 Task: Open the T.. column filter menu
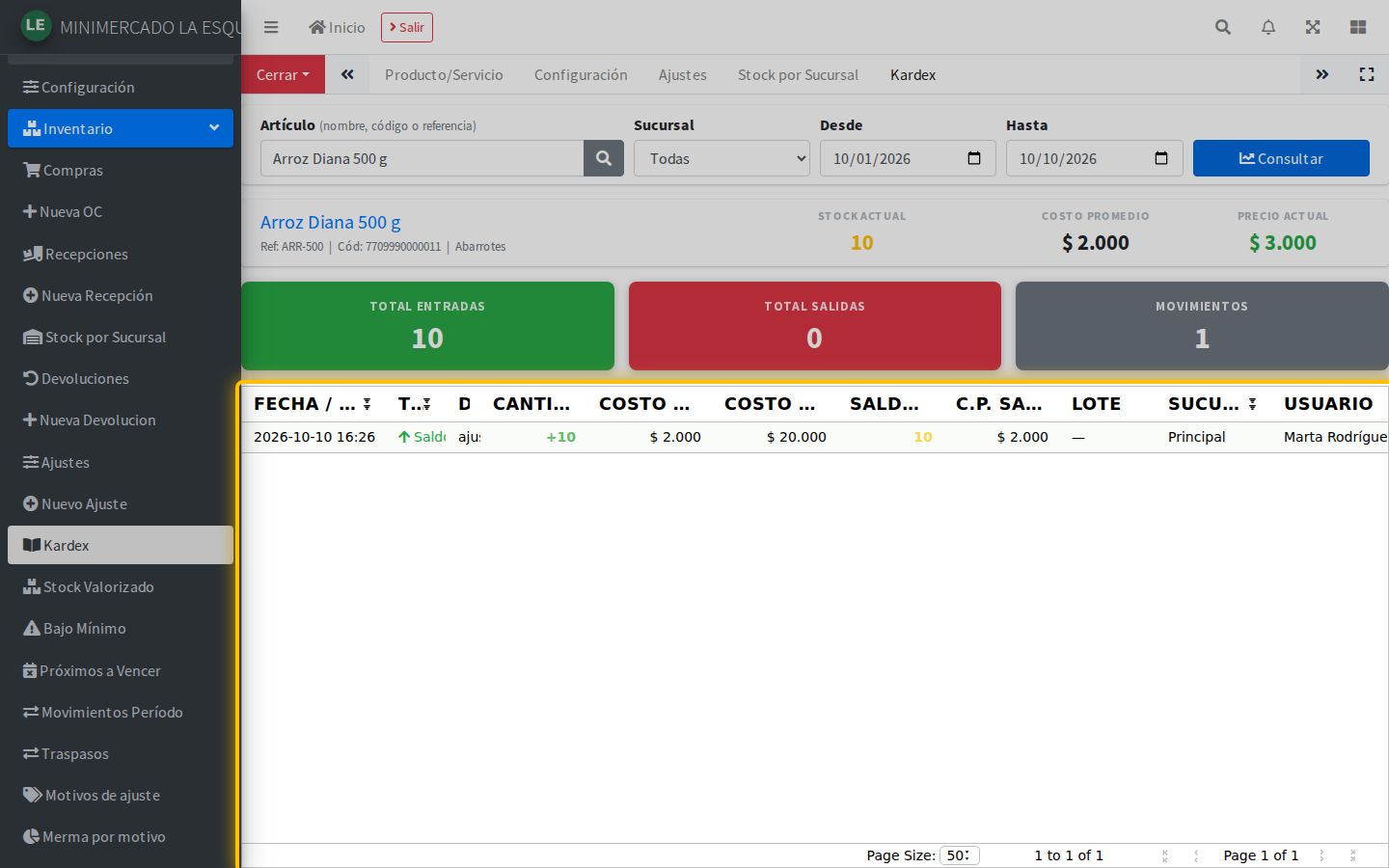(426, 404)
